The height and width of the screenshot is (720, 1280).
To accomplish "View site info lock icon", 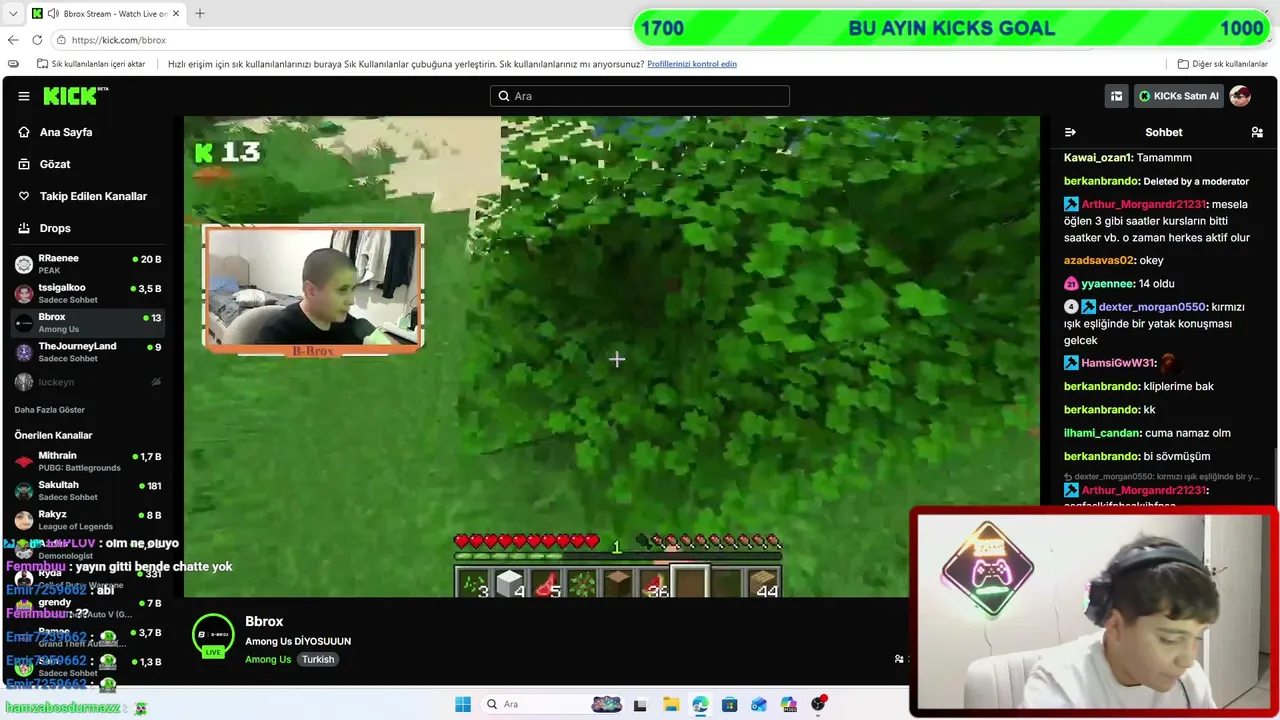I will pyautogui.click(x=62, y=40).
